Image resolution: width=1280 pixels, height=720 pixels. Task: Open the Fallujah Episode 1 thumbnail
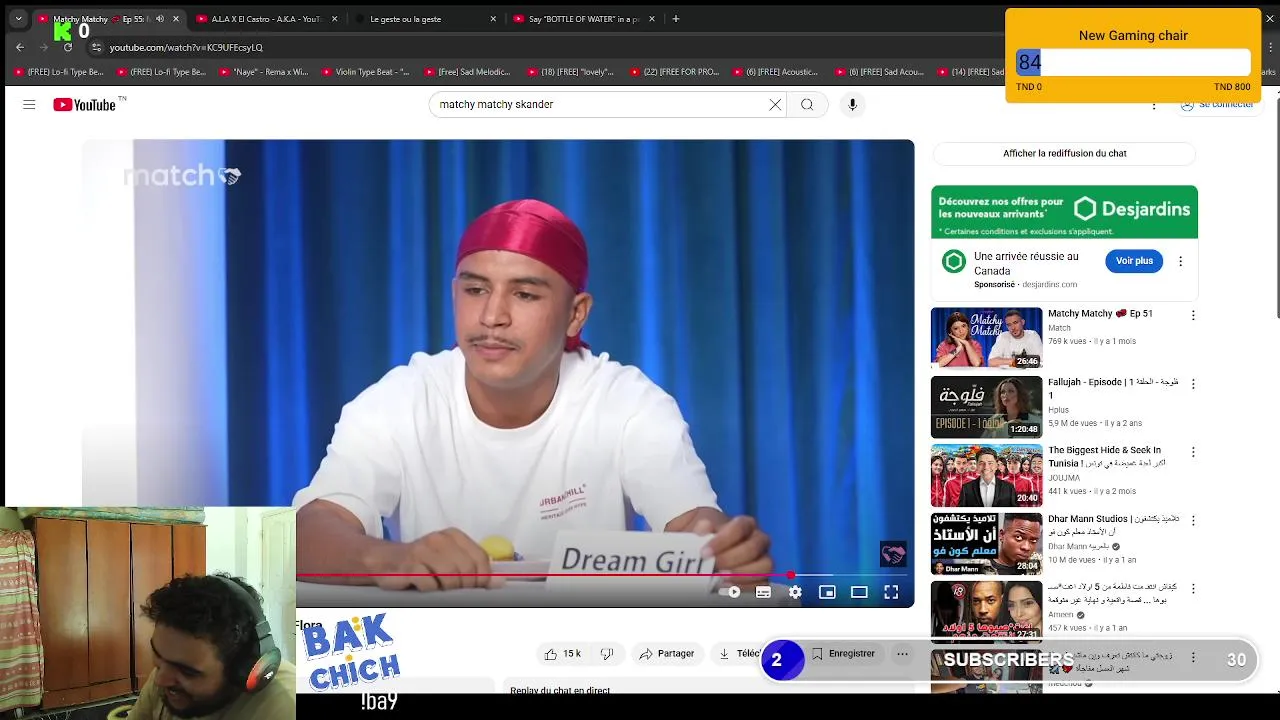tap(986, 406)
